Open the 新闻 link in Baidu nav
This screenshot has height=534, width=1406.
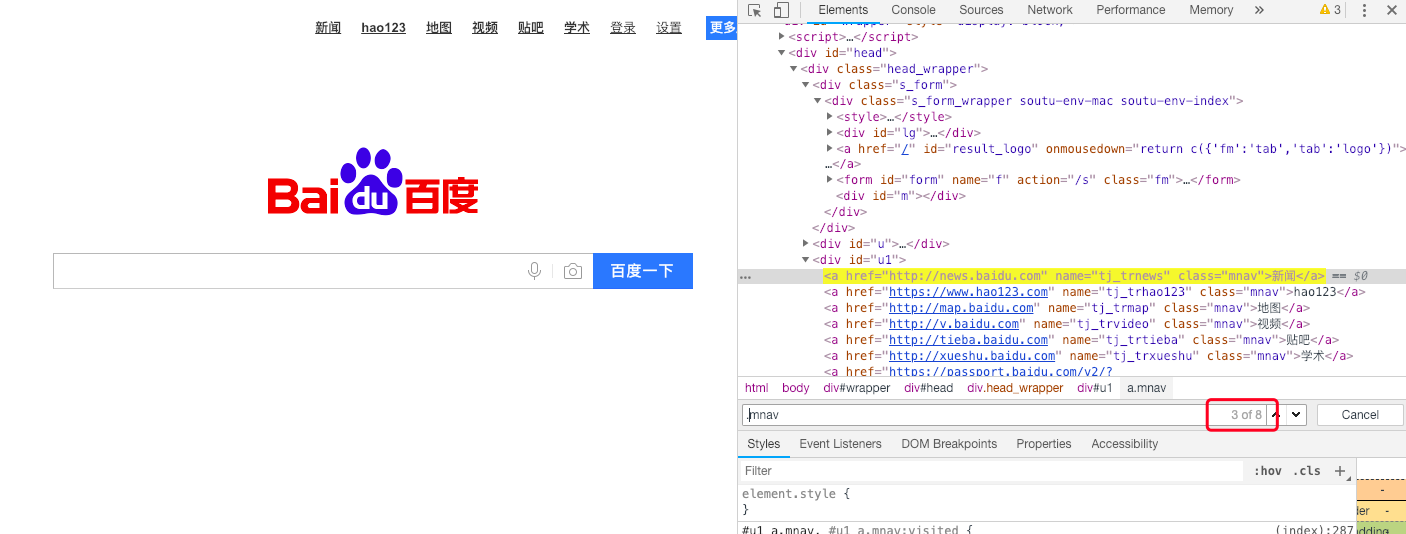tap(328, 28)
